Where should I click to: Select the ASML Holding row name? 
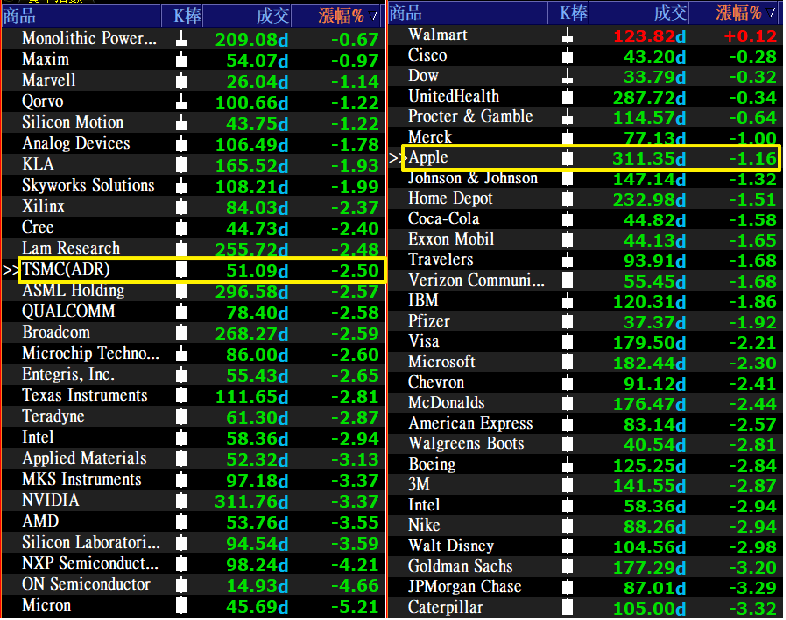(73, 290)
